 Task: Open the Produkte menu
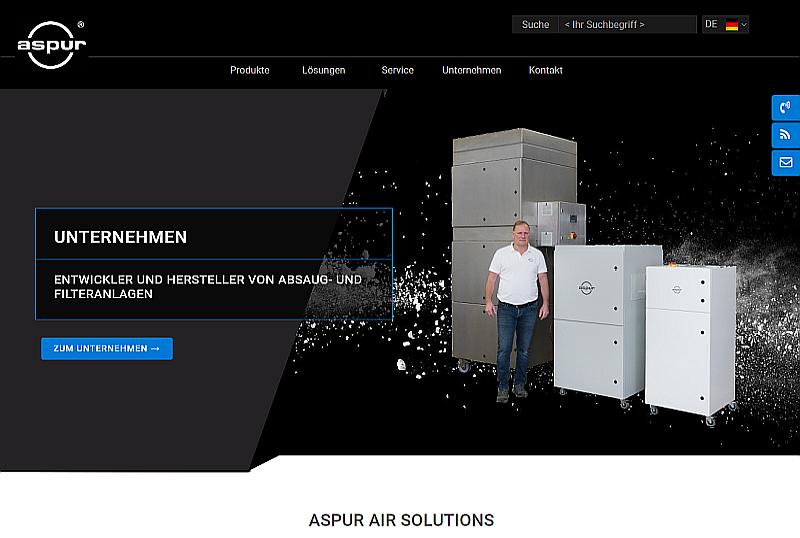point(249,70)
